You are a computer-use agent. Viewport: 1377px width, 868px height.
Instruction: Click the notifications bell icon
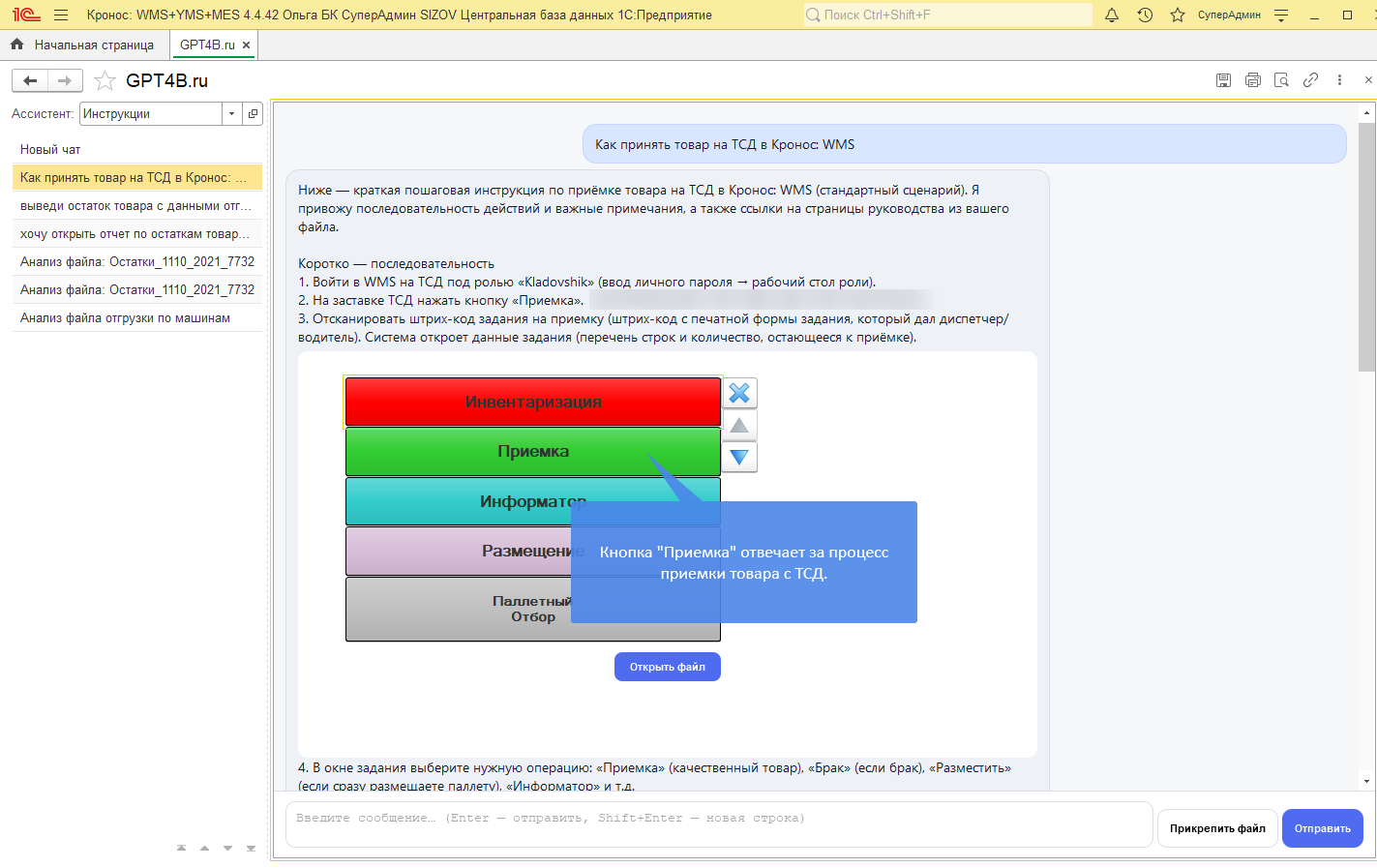pyautogui.click(x=1112, y=15)
